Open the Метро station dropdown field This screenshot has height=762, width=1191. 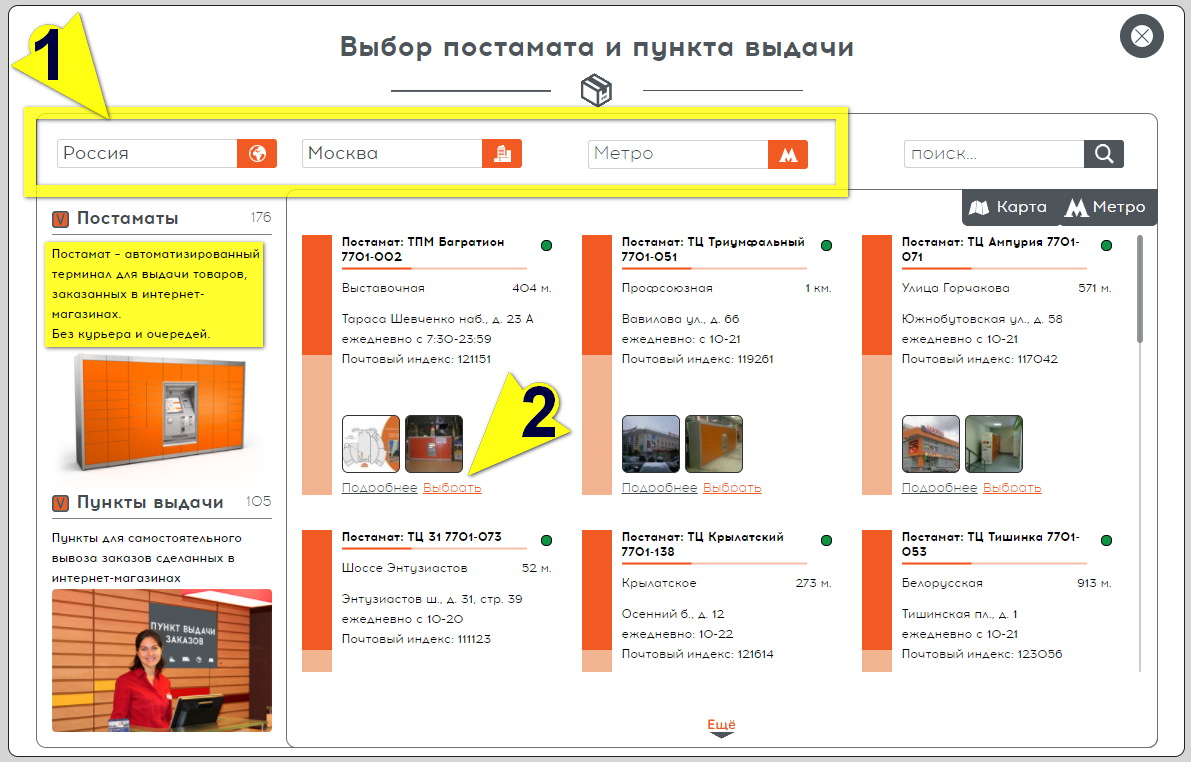(677, 154)
